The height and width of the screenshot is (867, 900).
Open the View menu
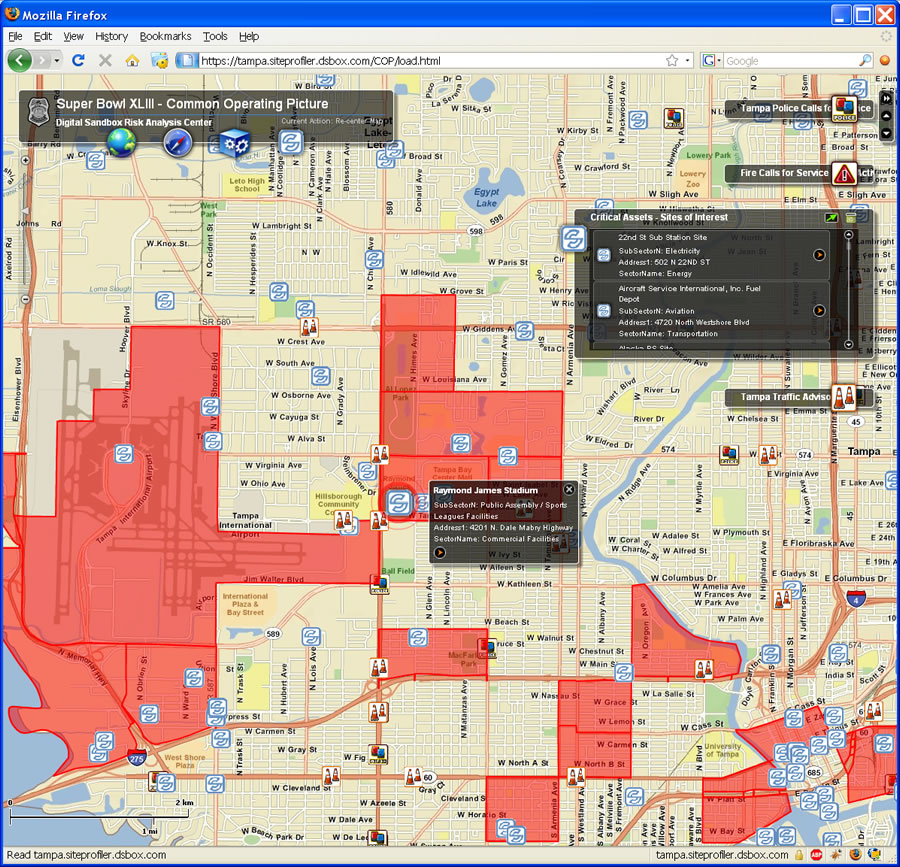tap(73, 36)
